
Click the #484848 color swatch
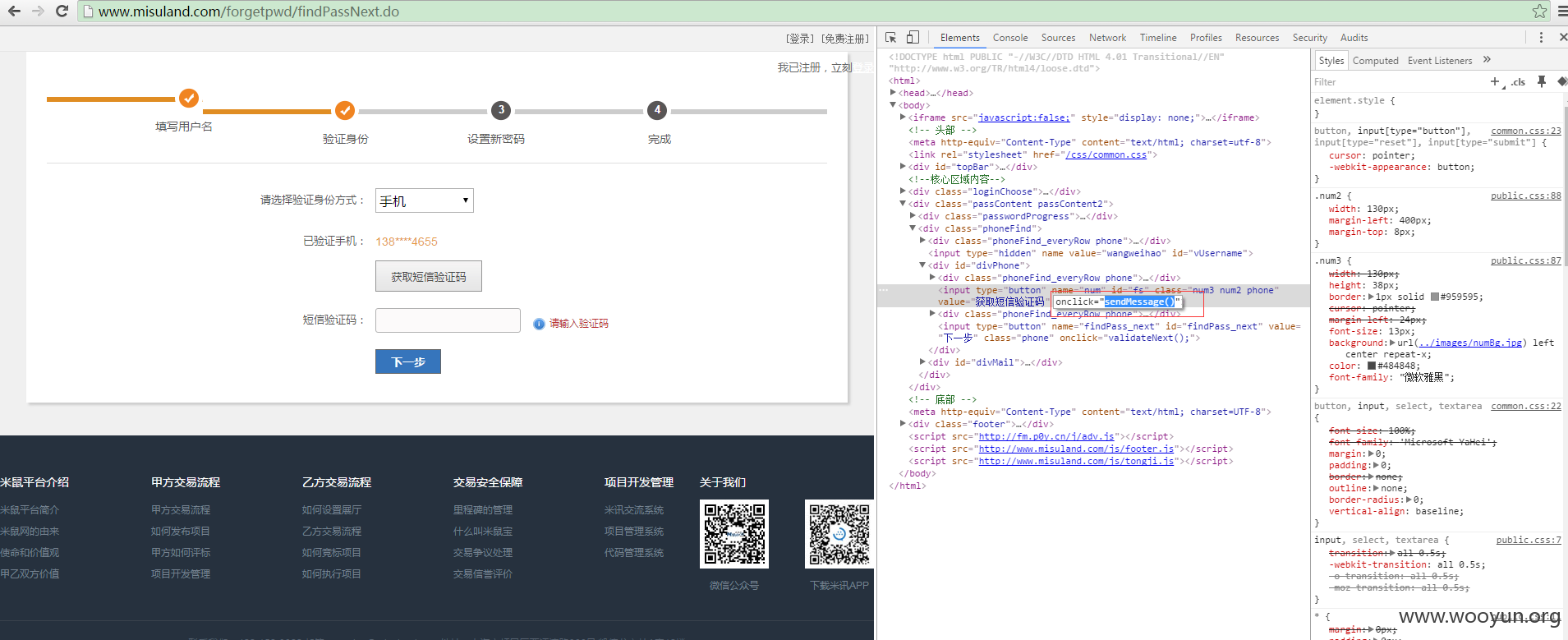[1372, 366]
